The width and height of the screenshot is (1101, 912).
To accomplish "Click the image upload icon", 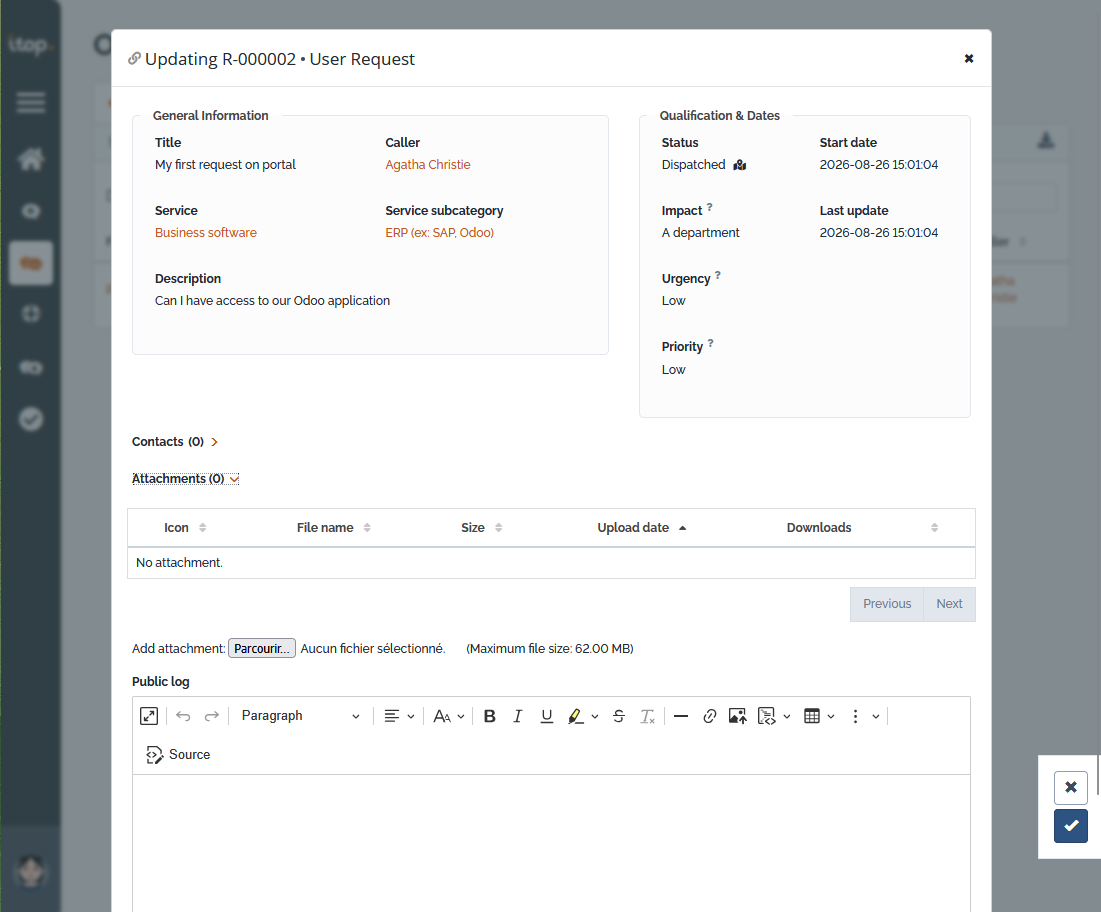I will [737, 716].
